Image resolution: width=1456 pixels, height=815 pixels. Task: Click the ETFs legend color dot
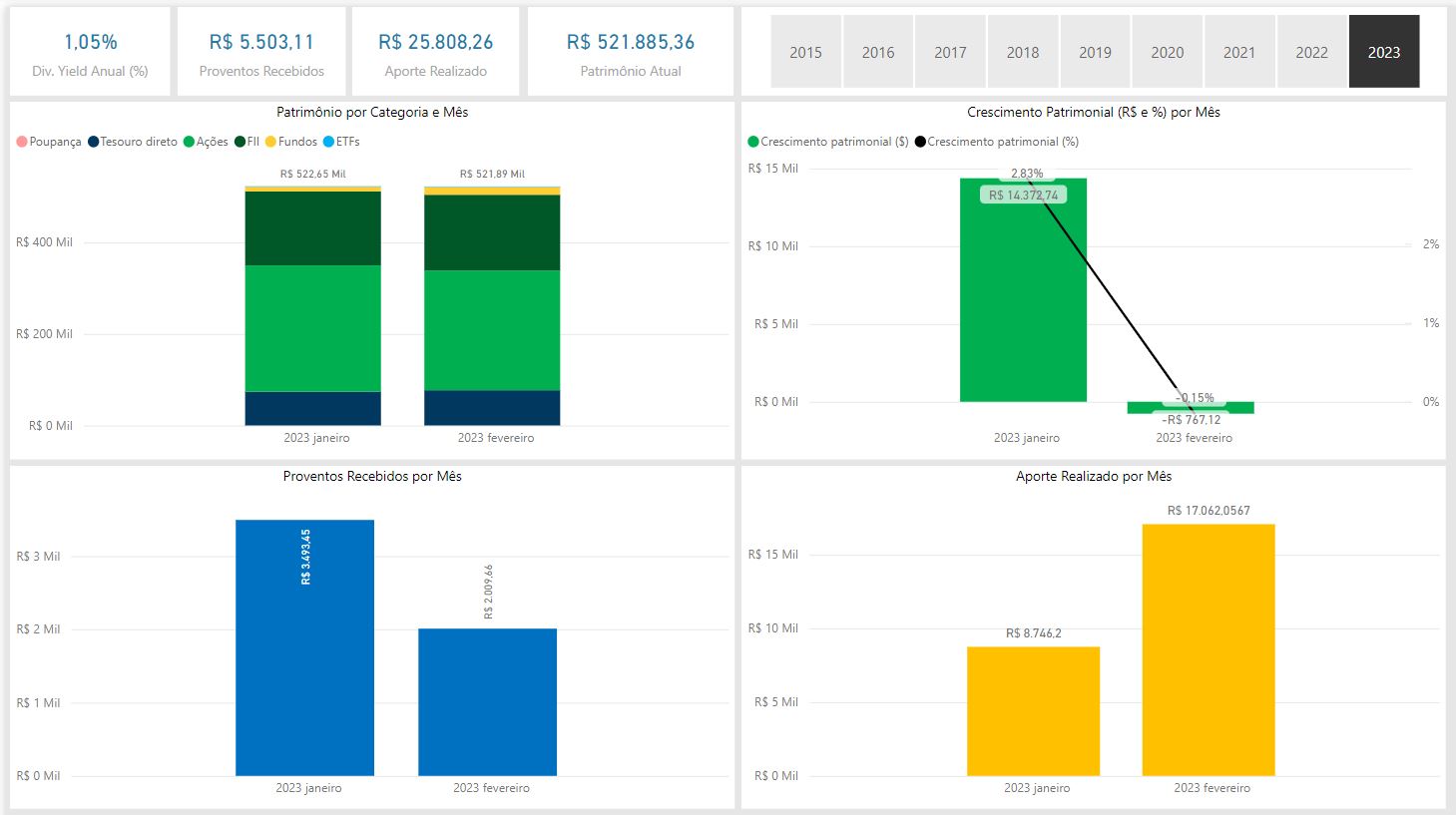[328, 142]
